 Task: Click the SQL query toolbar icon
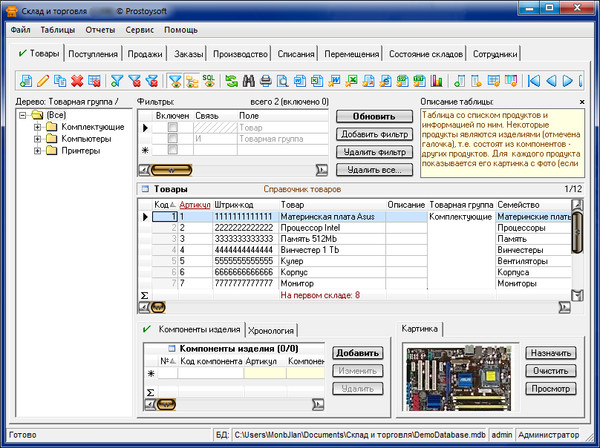209,80
